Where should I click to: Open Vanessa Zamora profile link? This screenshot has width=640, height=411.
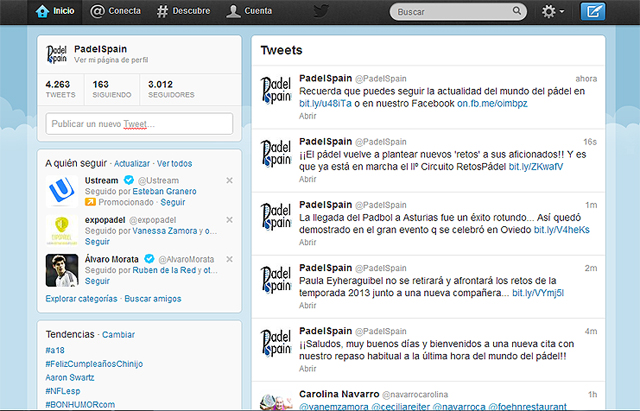pyautogui.click(x=165, y=231)
